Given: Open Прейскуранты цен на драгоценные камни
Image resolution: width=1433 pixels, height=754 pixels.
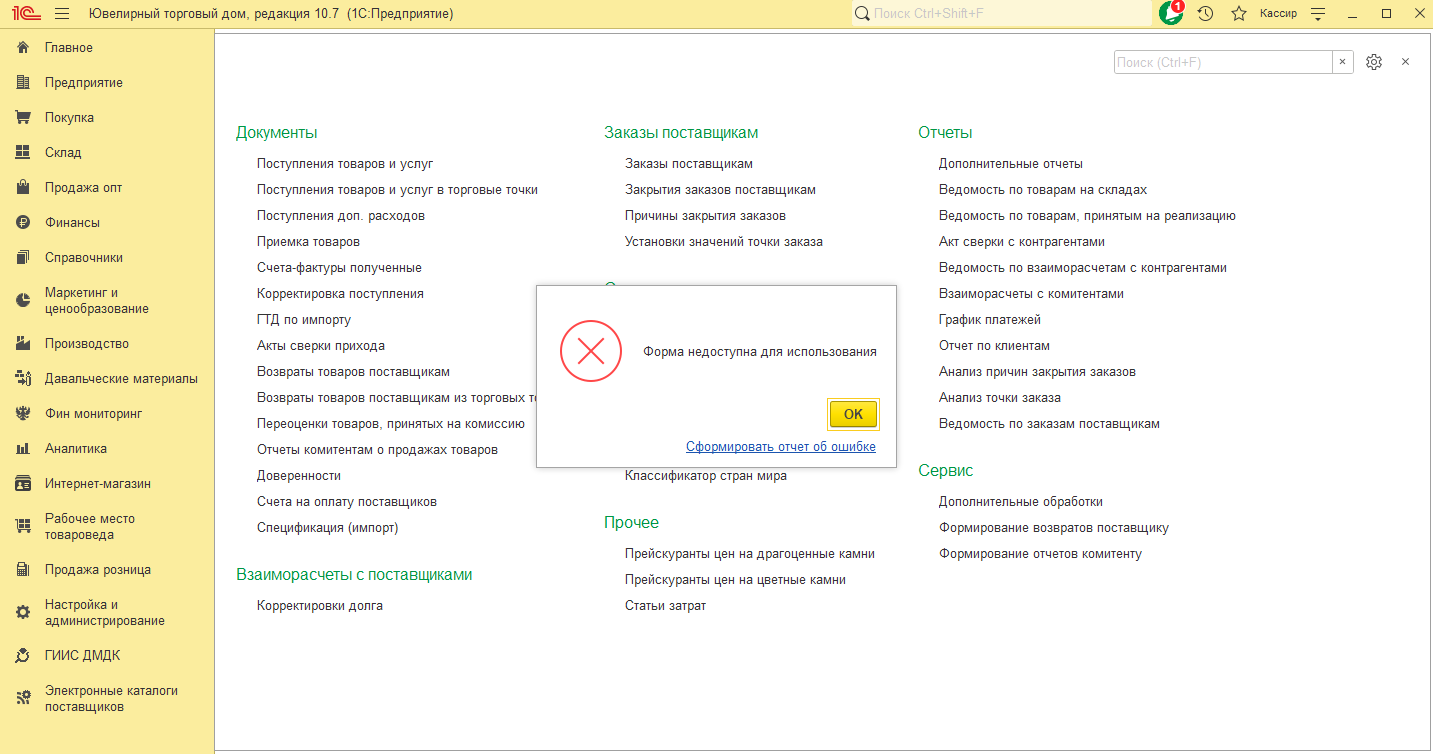Looking at the screenshot, I should pos(750,554).
